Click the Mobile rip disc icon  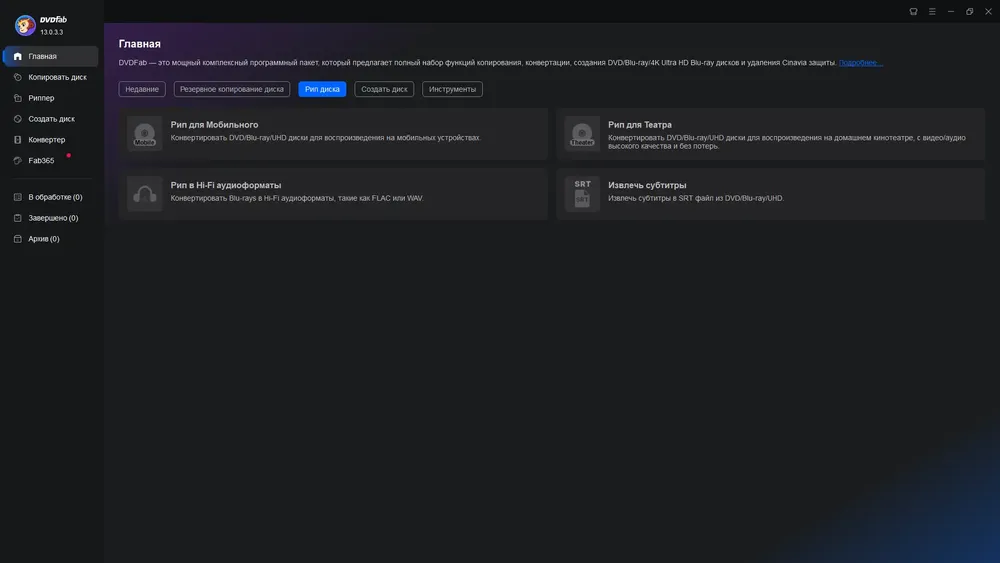[145, 133]
